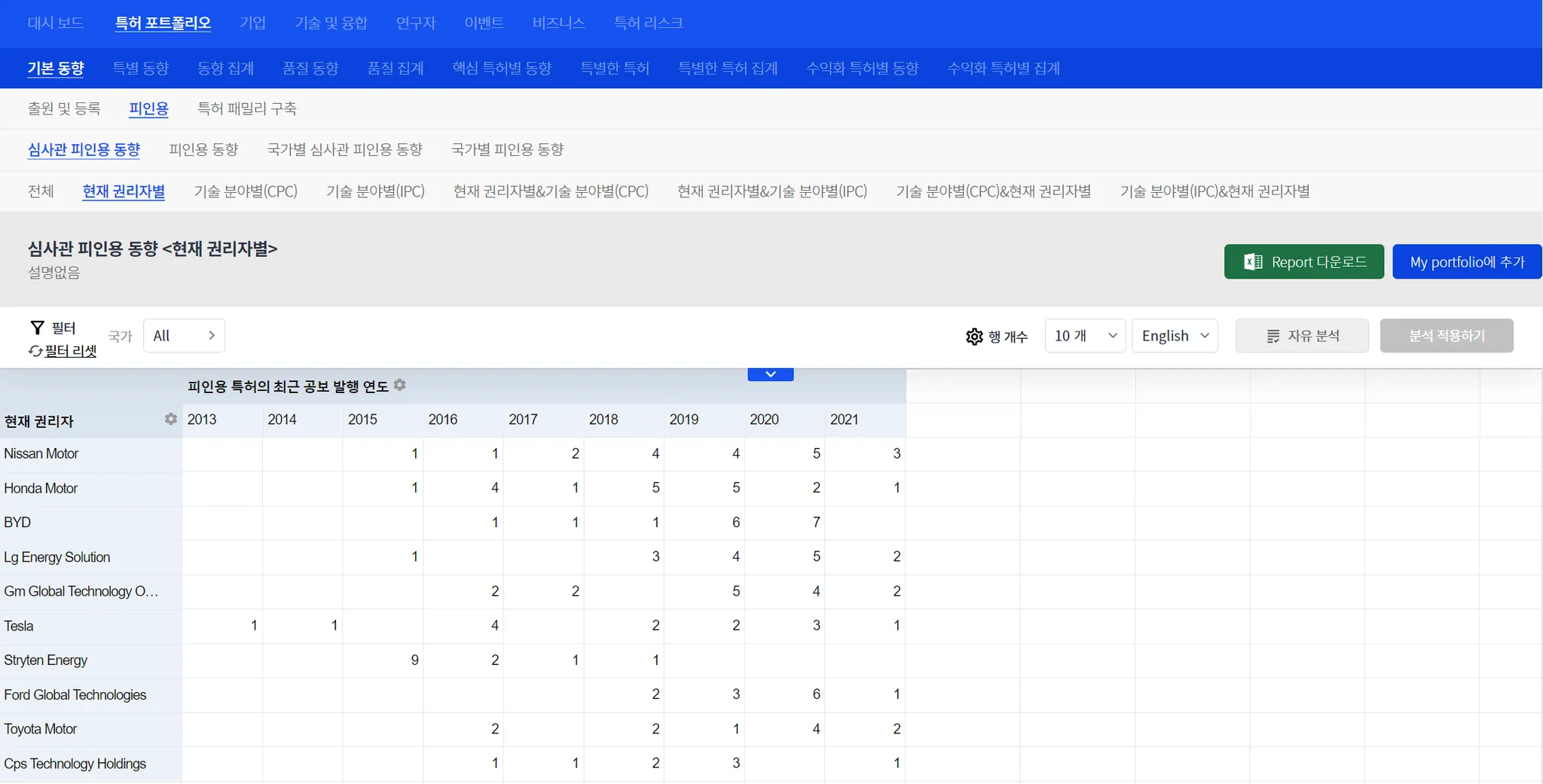Click the 필터 리셋 refresh icon
Viewport: 1543px width, 784px height.
click(x=35, y=351)
